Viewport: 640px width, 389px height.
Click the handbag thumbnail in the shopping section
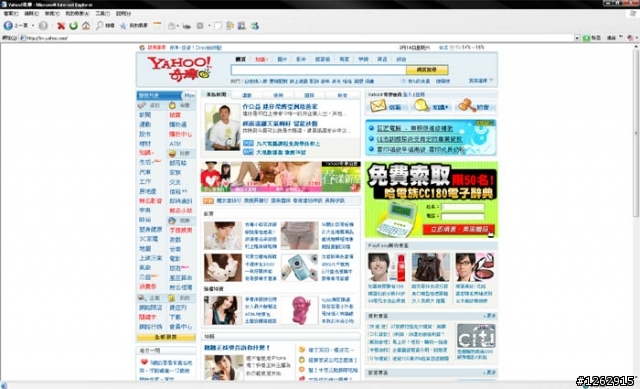(431, 267)
